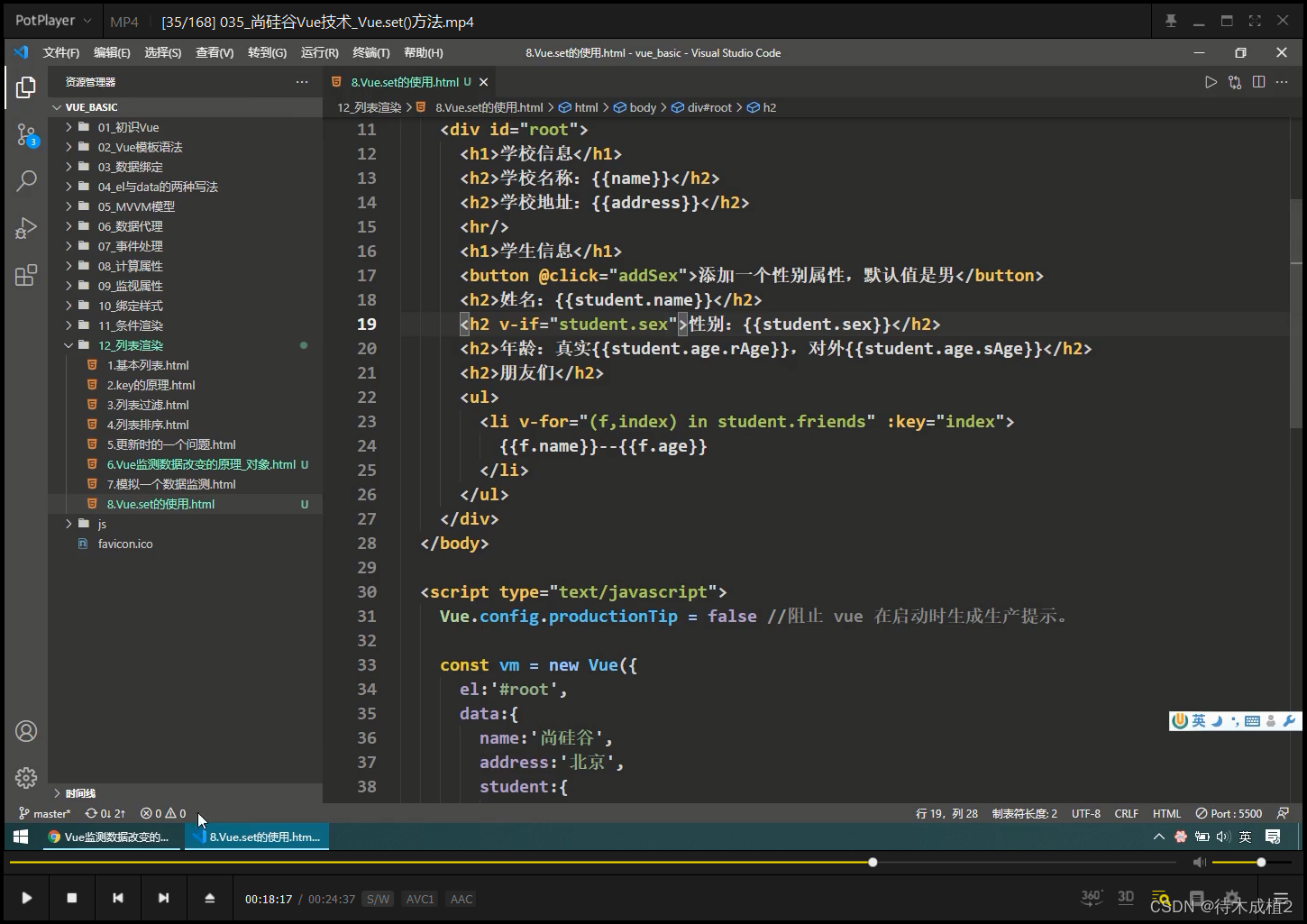Open changes compare icon in editor toolbar
This screenshot has height=924, width=1307.
click(x=1235, y=82)
